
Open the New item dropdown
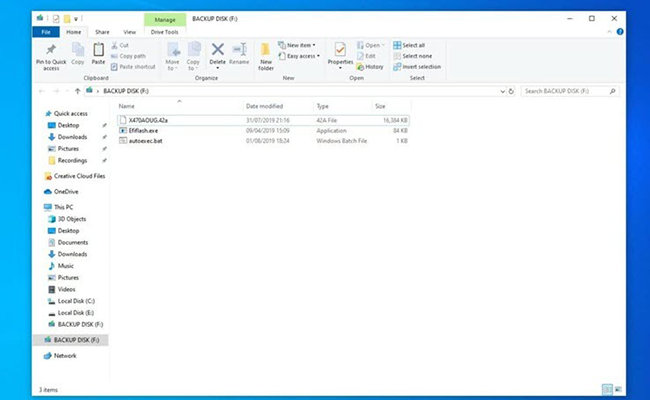click(x=297, y=45)
